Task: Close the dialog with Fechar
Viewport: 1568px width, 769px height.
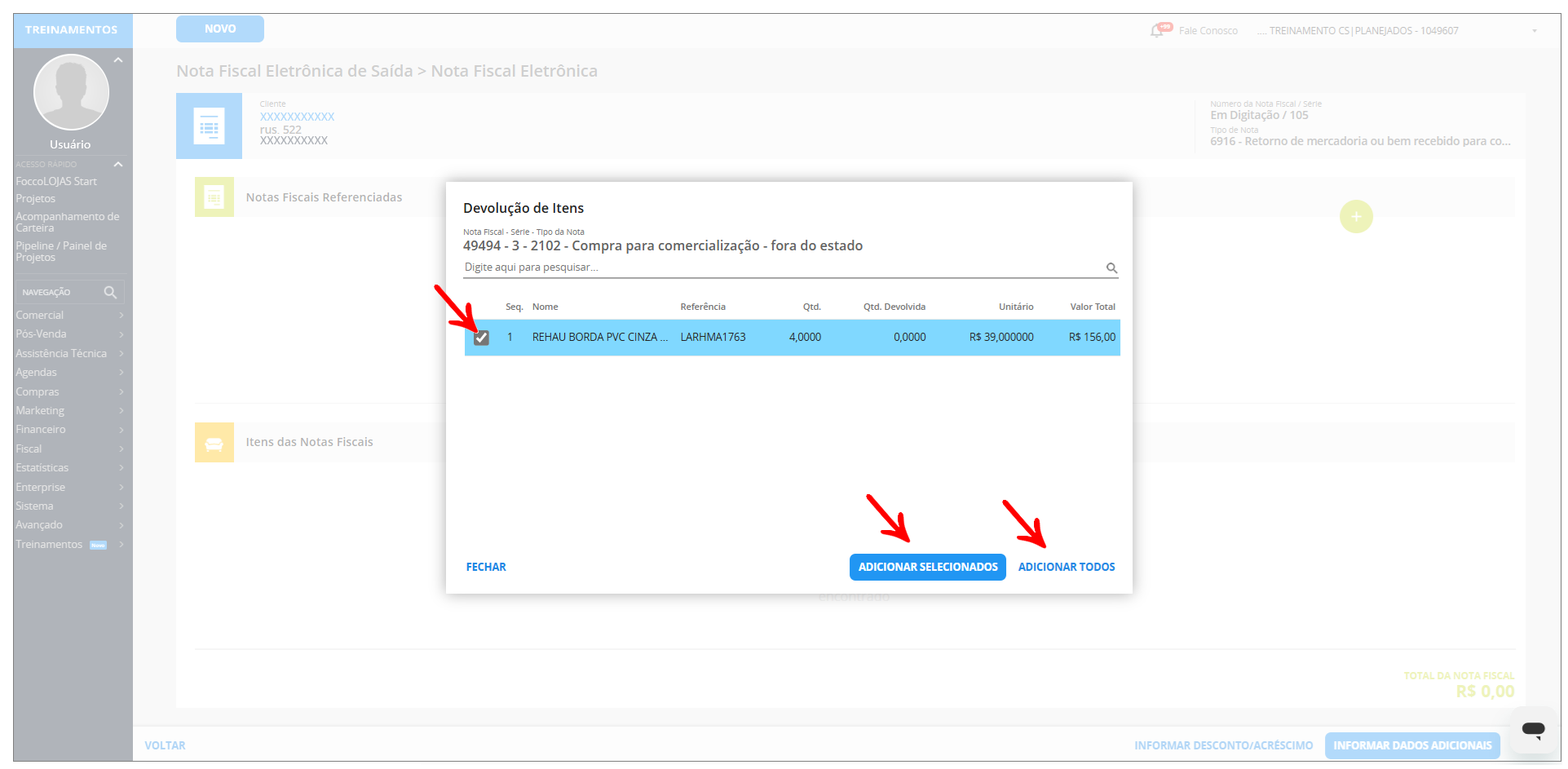Action: pos(486,568)
